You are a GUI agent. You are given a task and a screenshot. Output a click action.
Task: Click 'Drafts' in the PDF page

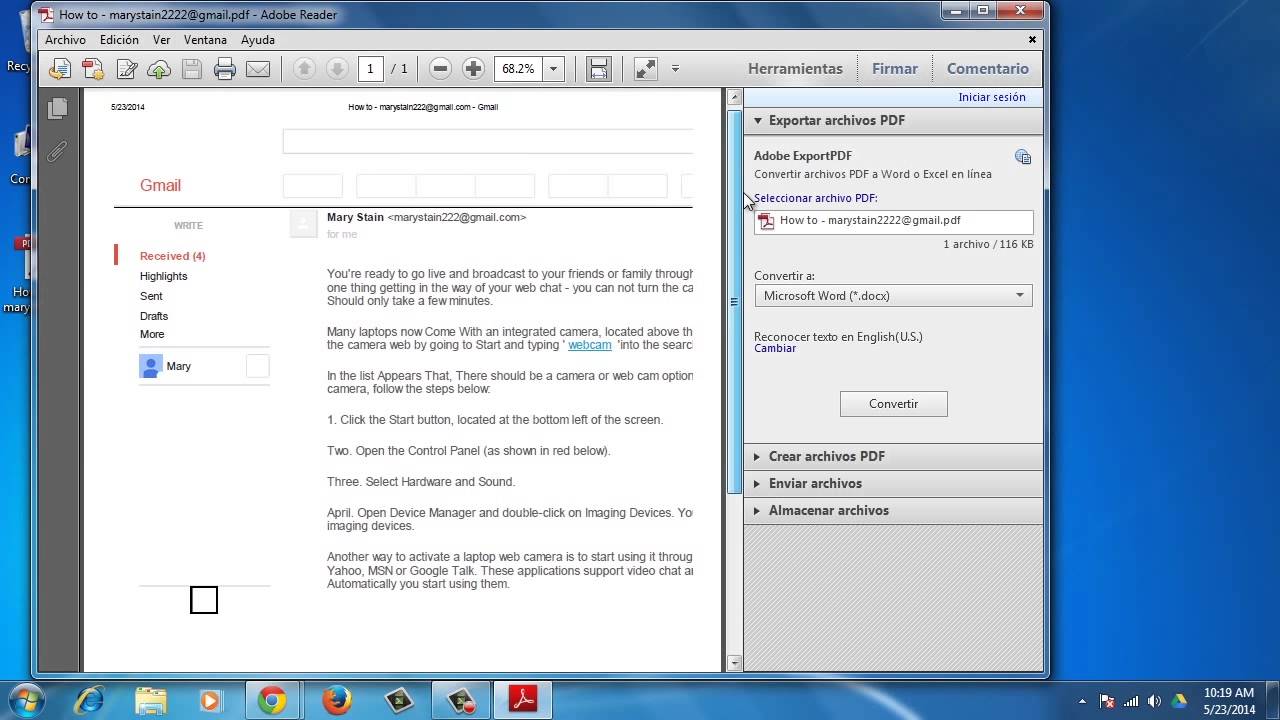pos(154,316)
